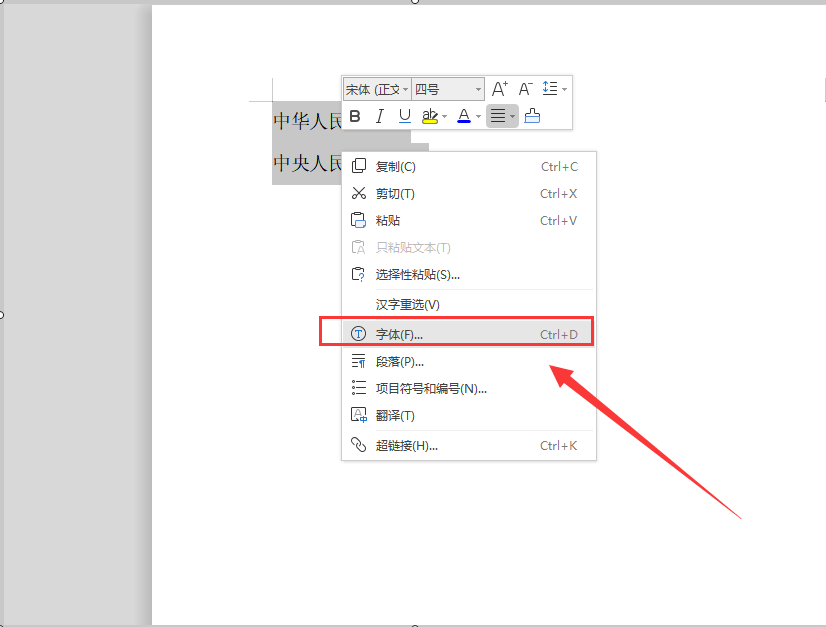Click the selected text 中华人民 in the document
826x627 pixels.
tap(308, 121)
